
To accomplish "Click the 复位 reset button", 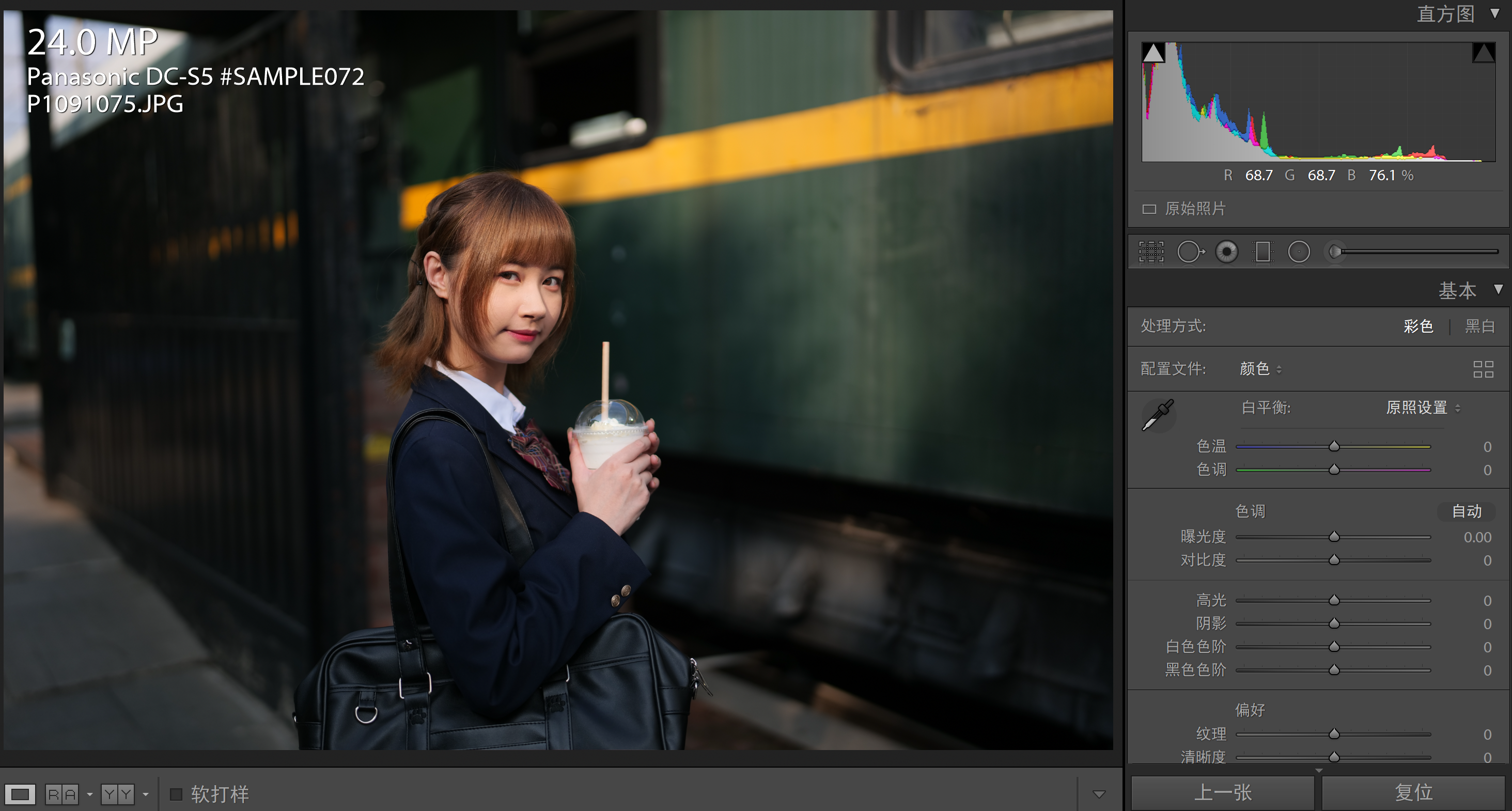I will click(x=1413, y=793).
